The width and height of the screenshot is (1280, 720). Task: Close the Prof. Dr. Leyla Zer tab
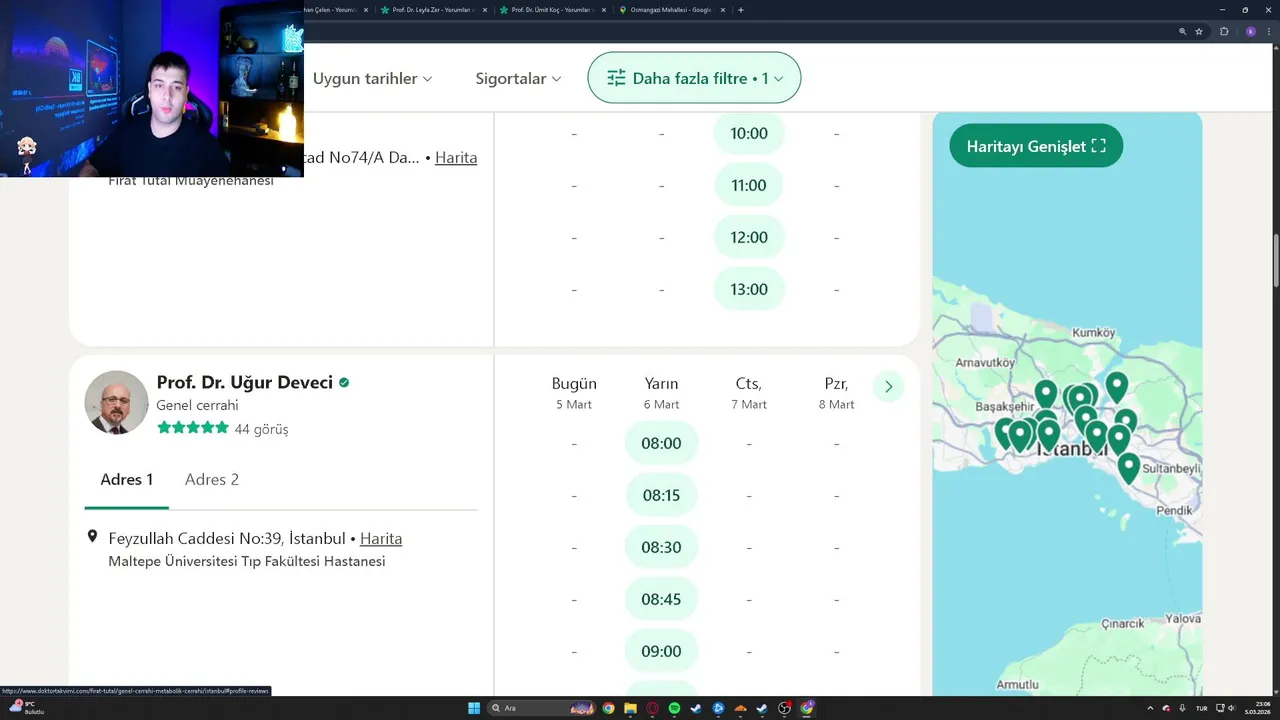click(x=484, y=10)
